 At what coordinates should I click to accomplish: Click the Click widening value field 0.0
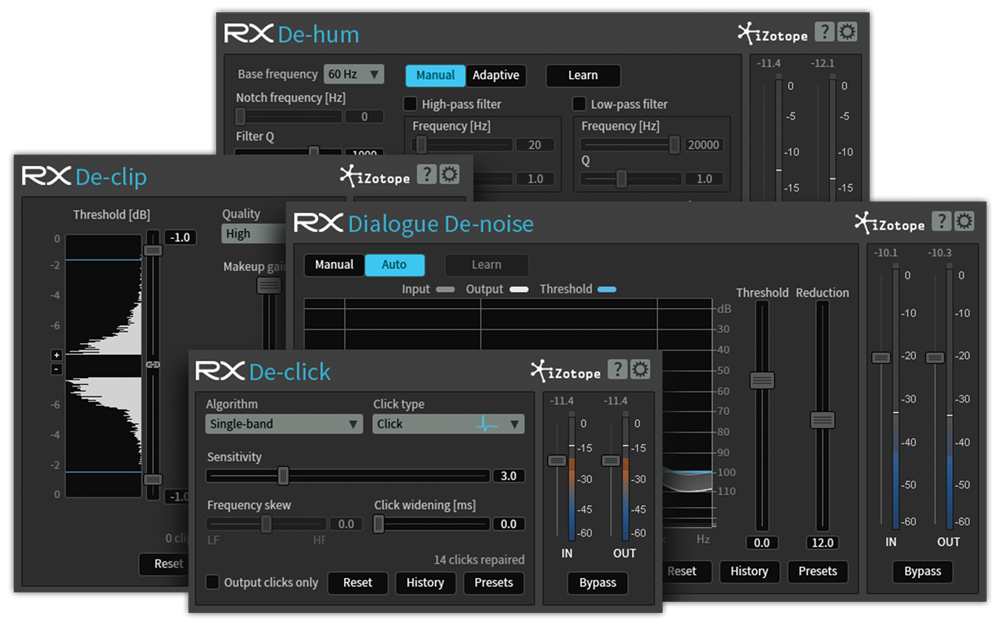(508, 524)
